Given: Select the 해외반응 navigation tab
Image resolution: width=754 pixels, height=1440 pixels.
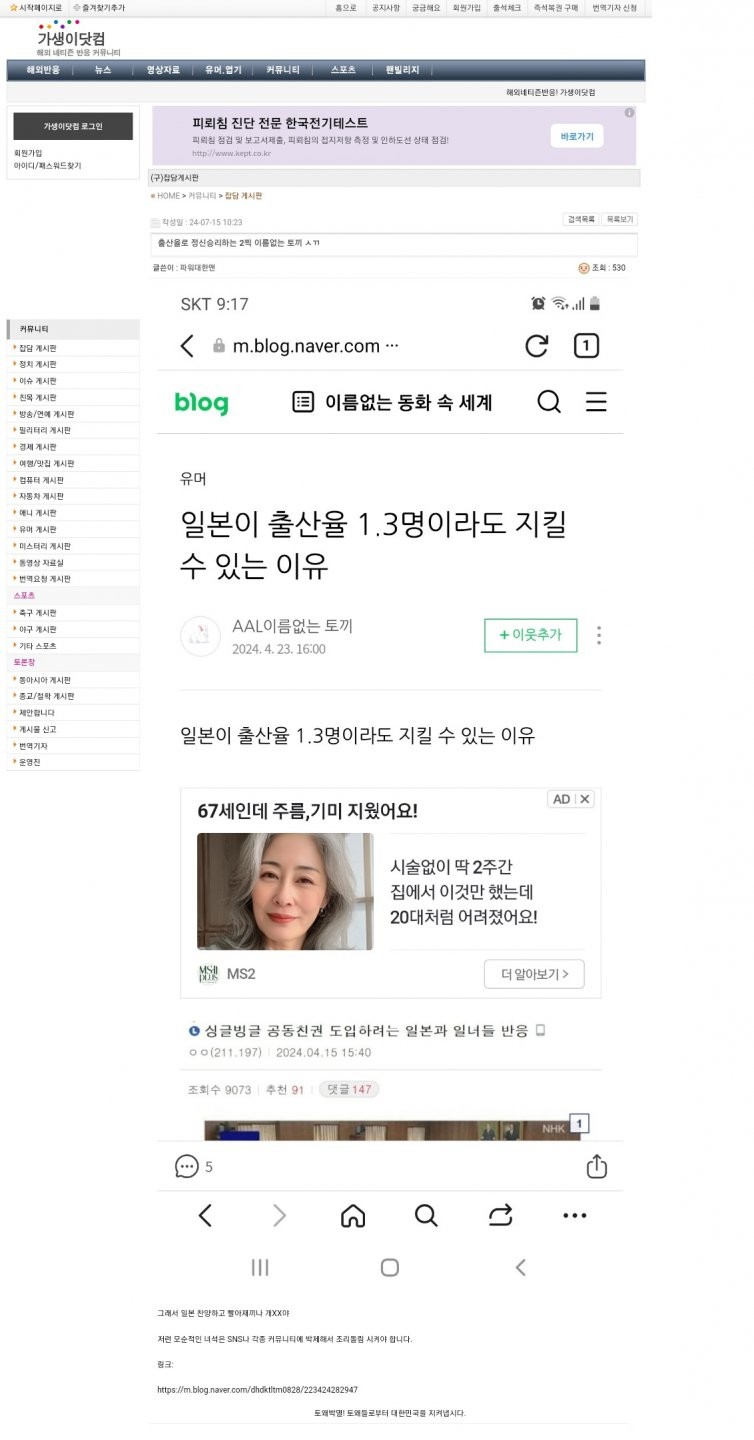Looking at the screenshot, I should tap(43, 70).
